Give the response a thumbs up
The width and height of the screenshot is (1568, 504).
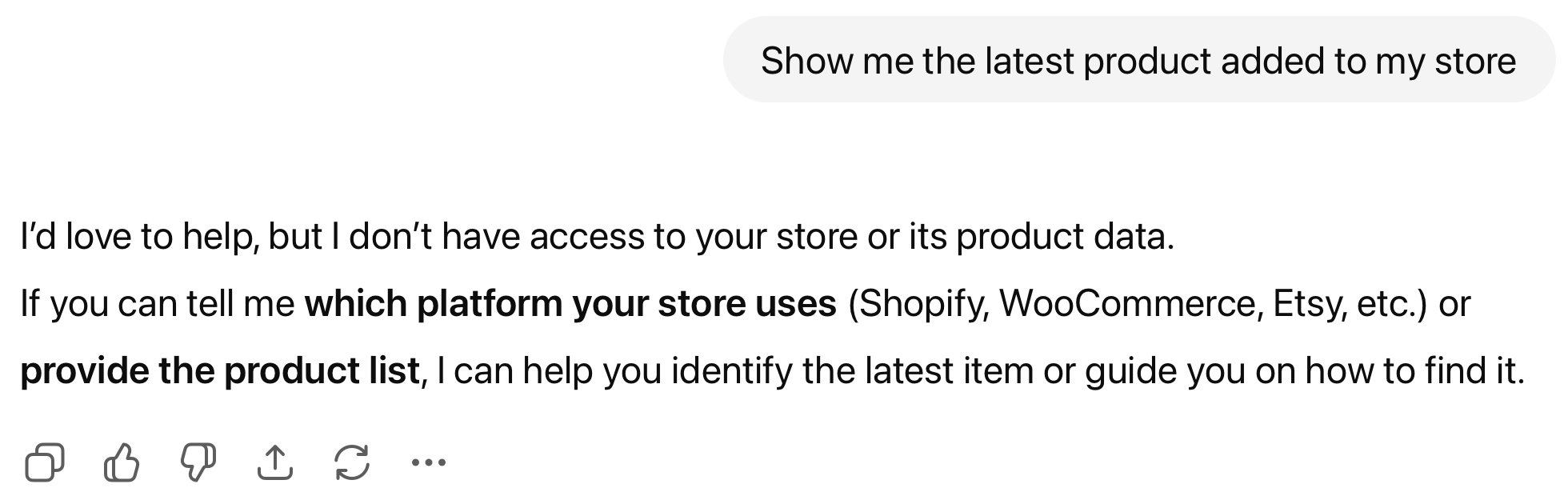122,462
